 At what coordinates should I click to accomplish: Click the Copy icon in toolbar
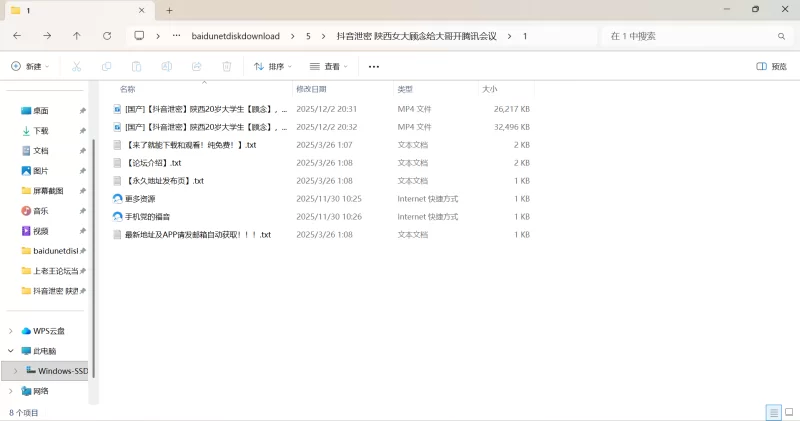coord(106,67)
